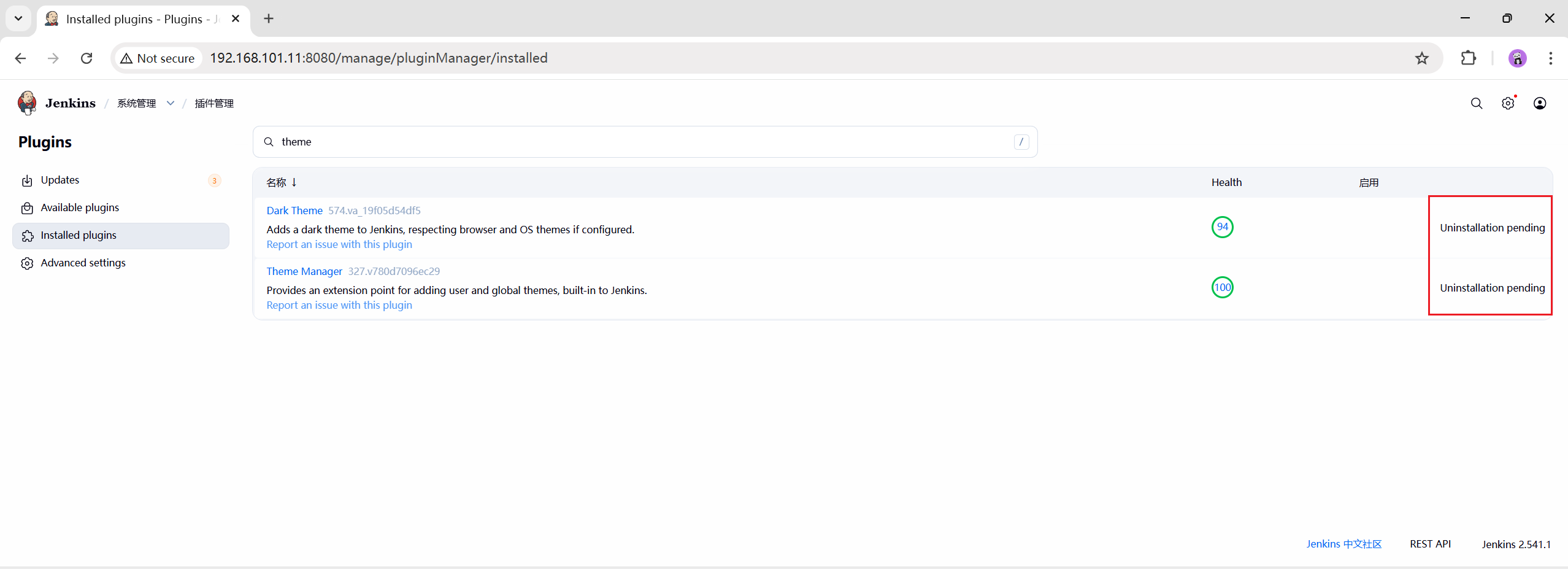Screen dimensions: 1568x569
Task: Sort plugins by 名称 column
Action: pyautogui.click(x=282, y=182)
